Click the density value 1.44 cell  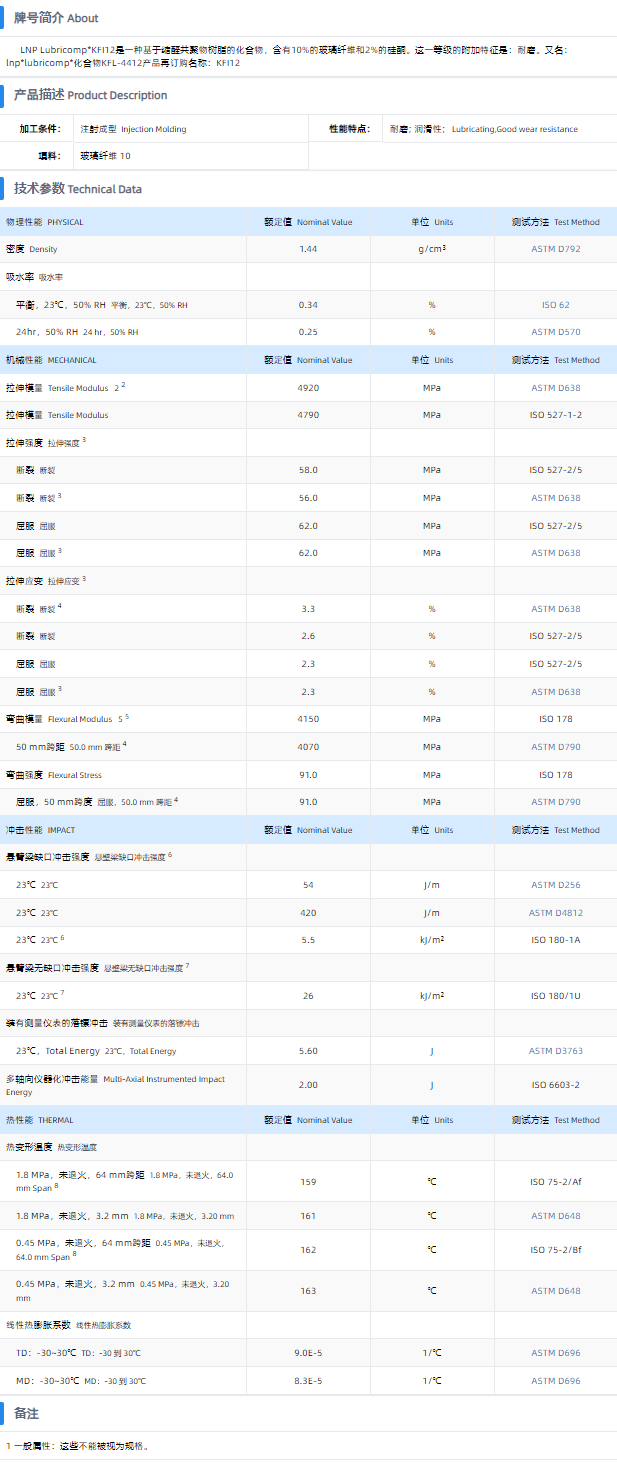[308, 249]
